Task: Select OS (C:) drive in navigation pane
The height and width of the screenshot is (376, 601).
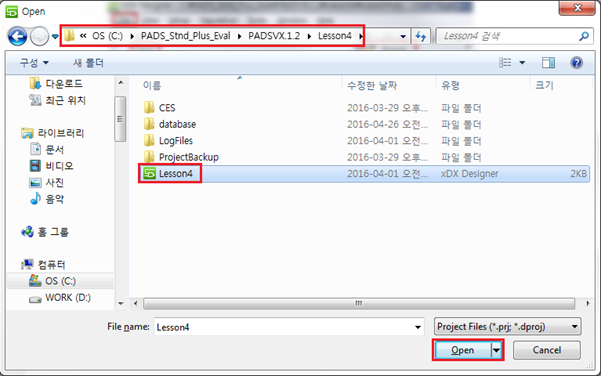Action: tap(61, 281)
